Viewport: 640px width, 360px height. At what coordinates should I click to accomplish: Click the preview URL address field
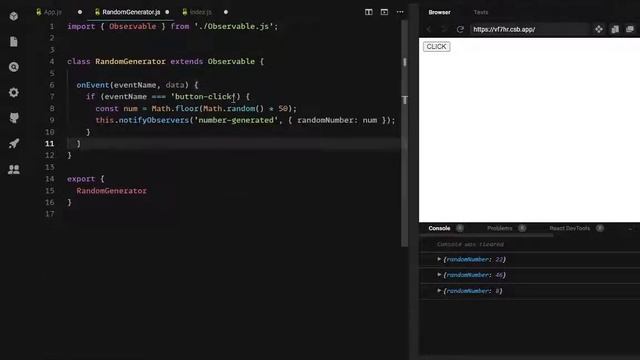tap(529, 29)
